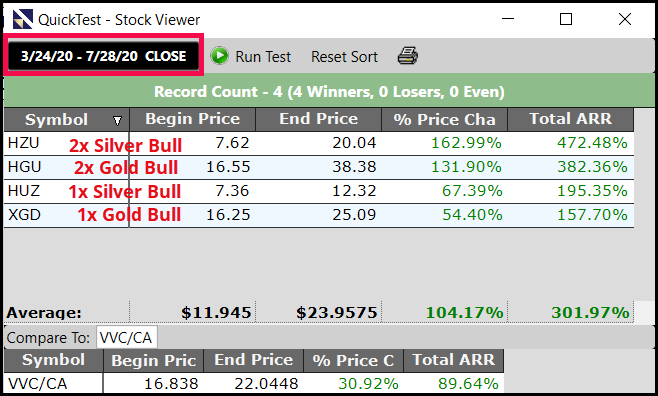The height and width of the screenshot is (396, 658).
Task: Select the VVC/CA comparison row
Action: pyautogui.click(x=254, y=383)
